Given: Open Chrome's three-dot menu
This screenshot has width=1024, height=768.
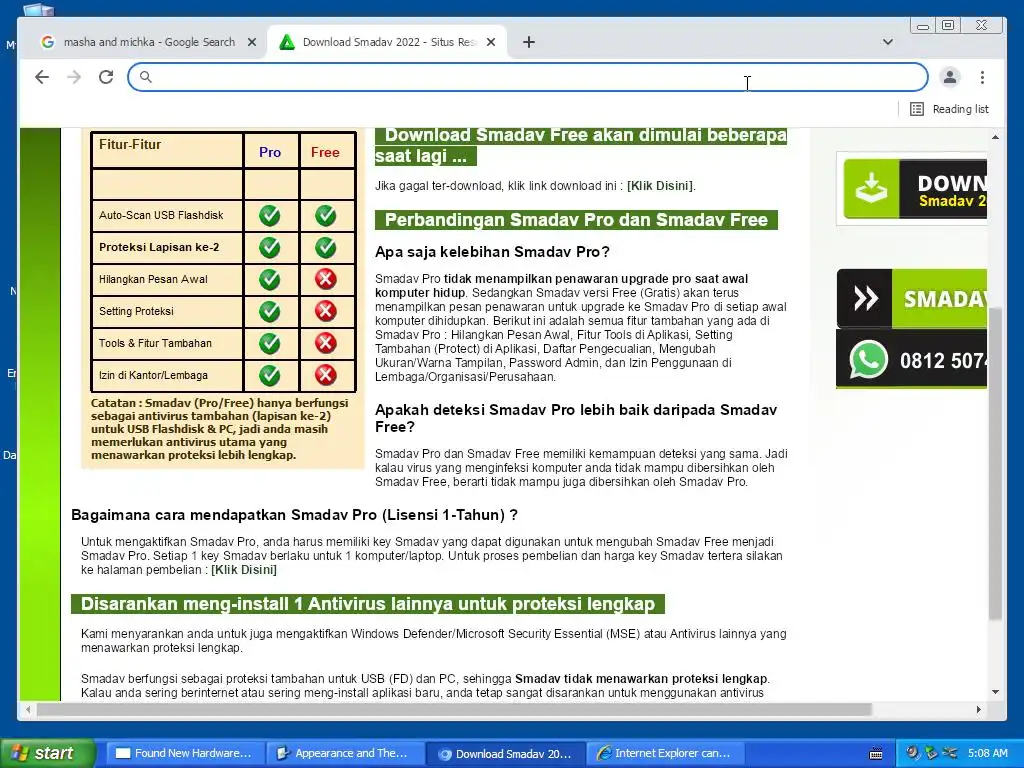Looking at the screenshot, I should pyautogui.click(x=982, y=77).
